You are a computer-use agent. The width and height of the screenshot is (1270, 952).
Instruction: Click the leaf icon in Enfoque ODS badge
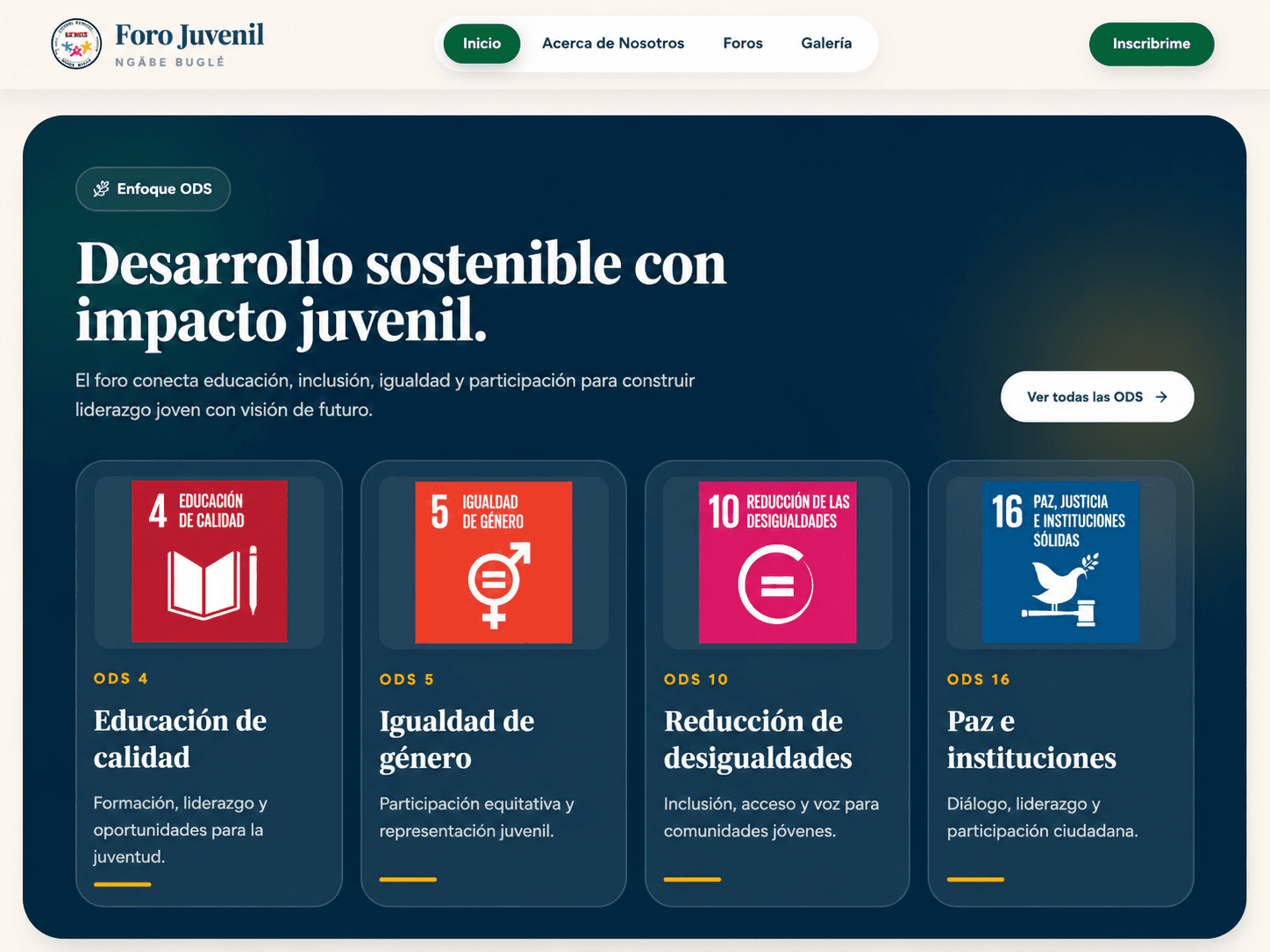point(102,188)
